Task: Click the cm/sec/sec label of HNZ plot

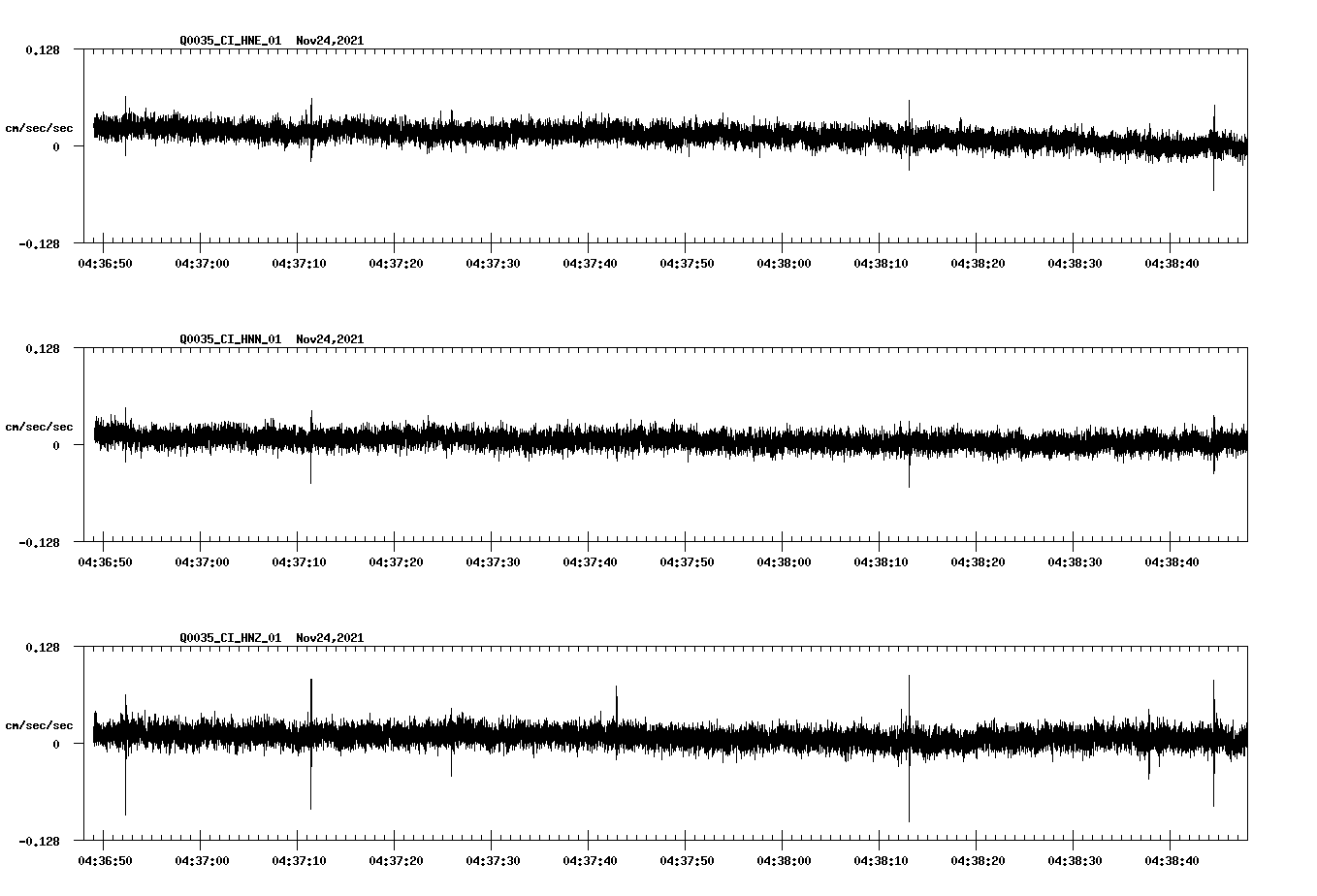Action: click(39, 725)
